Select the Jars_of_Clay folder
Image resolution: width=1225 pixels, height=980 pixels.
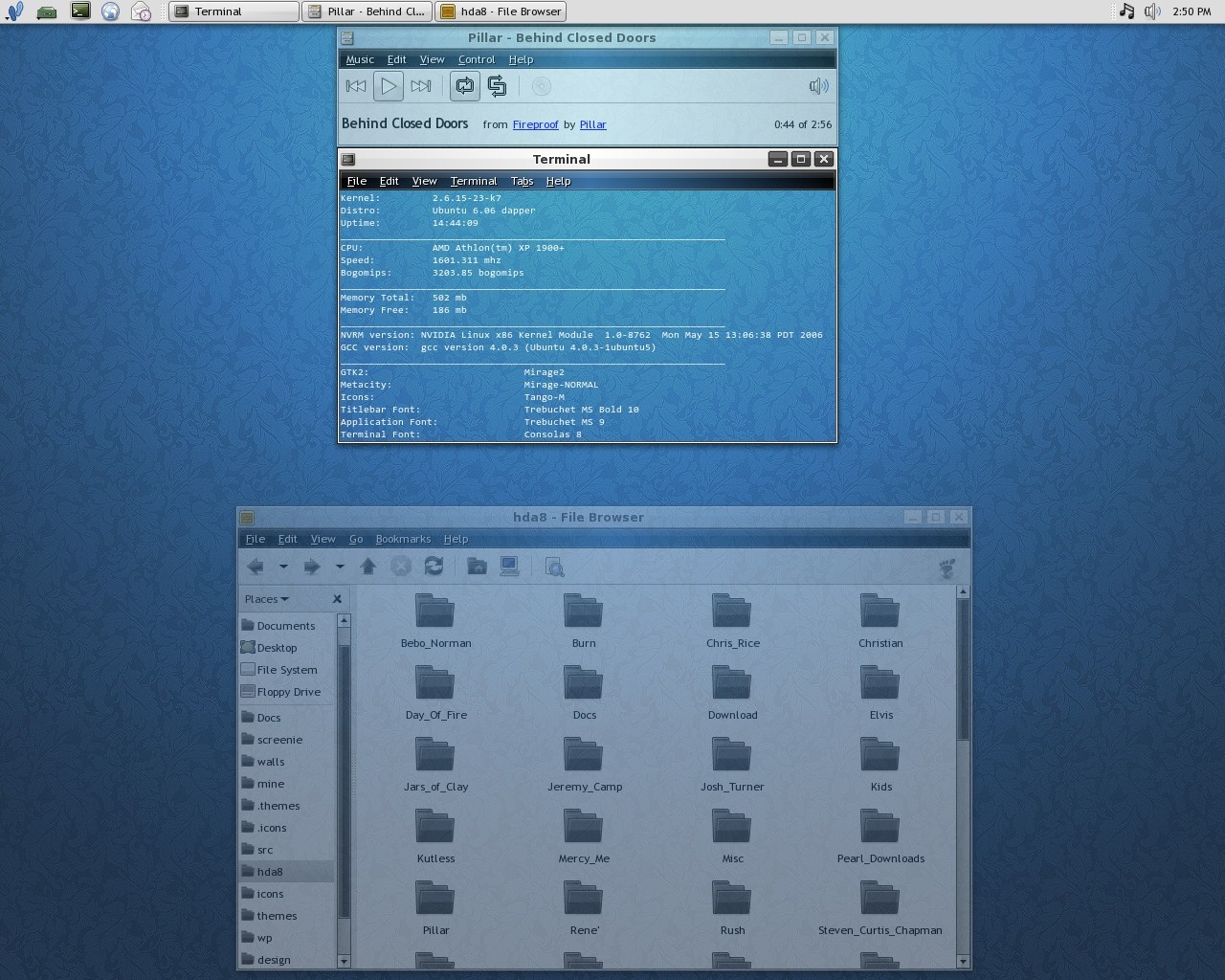coord(435,765)
